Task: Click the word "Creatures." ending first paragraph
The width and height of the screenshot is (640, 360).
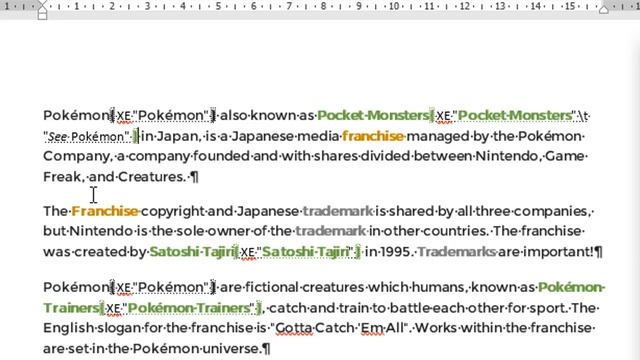Action: tap(152, 177)
